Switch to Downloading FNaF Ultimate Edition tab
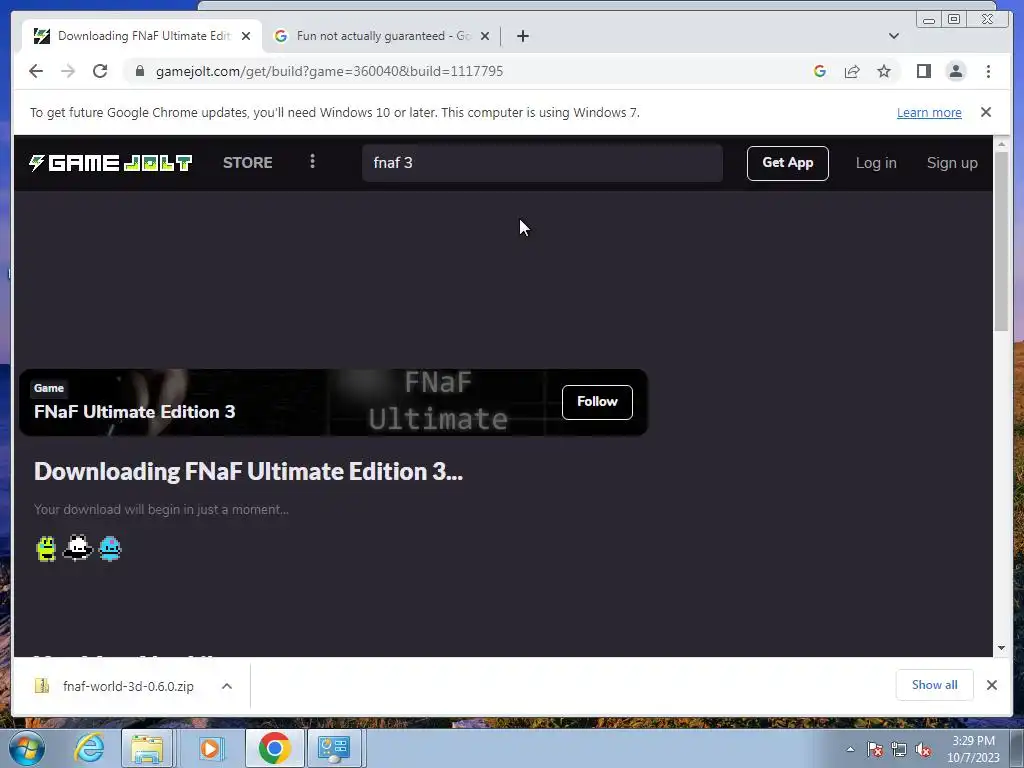This screenshot has height=768, width=1024. (x=142, y=36)
